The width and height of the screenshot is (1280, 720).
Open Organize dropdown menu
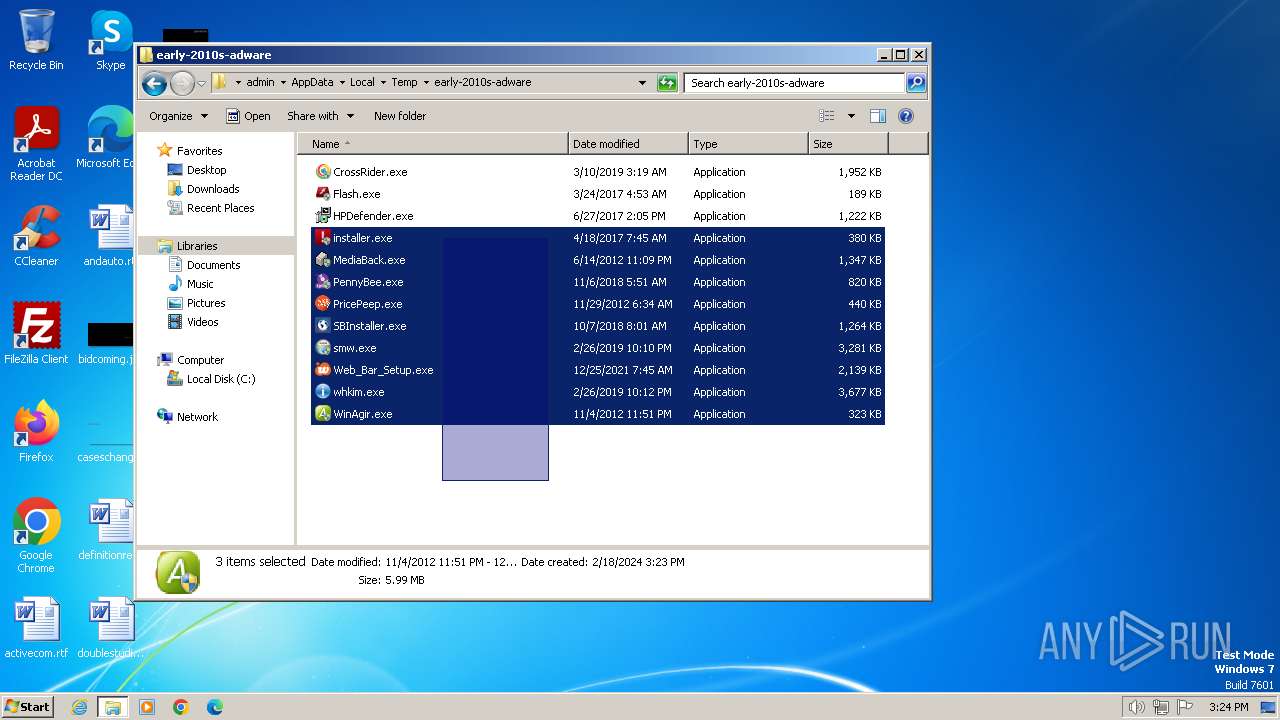(x=178, y=116)
